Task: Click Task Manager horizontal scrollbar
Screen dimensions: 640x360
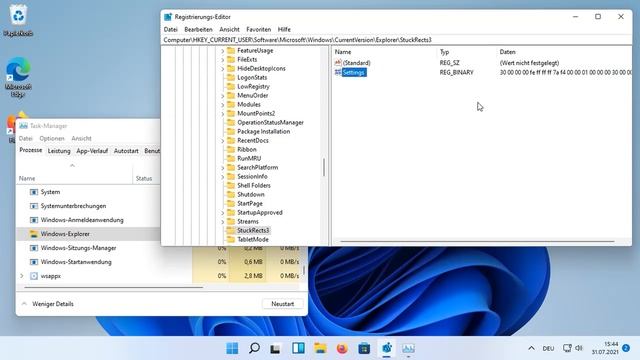Action: (113, 287)
